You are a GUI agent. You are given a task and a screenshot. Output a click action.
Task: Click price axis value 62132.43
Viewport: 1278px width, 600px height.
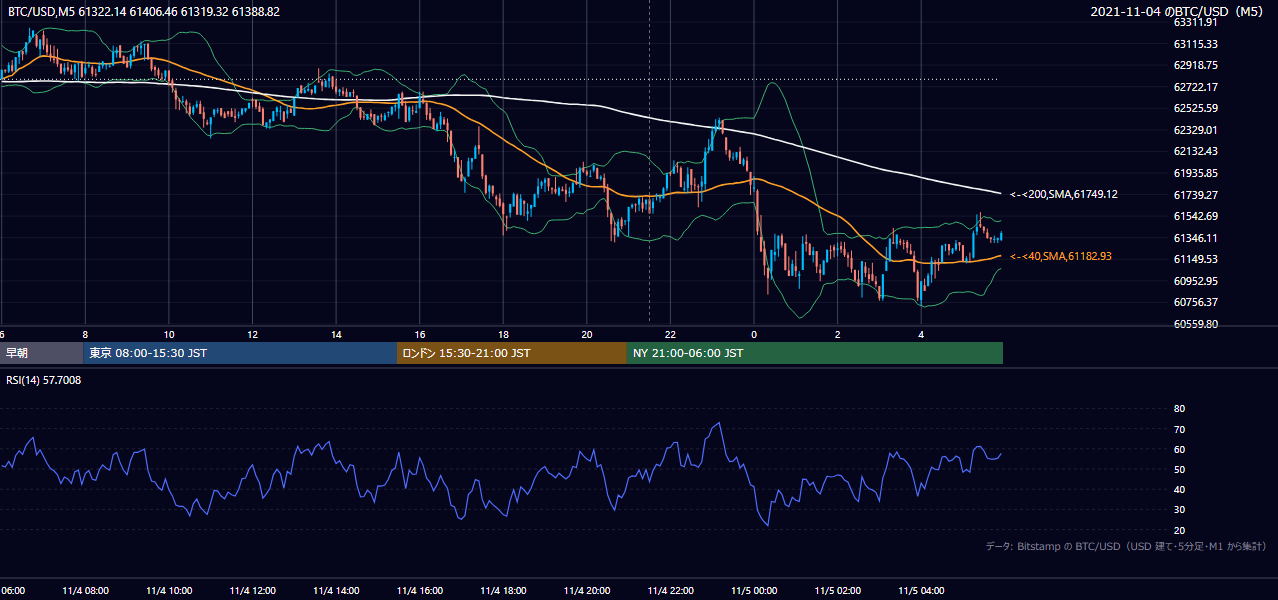pos(1195,151)
